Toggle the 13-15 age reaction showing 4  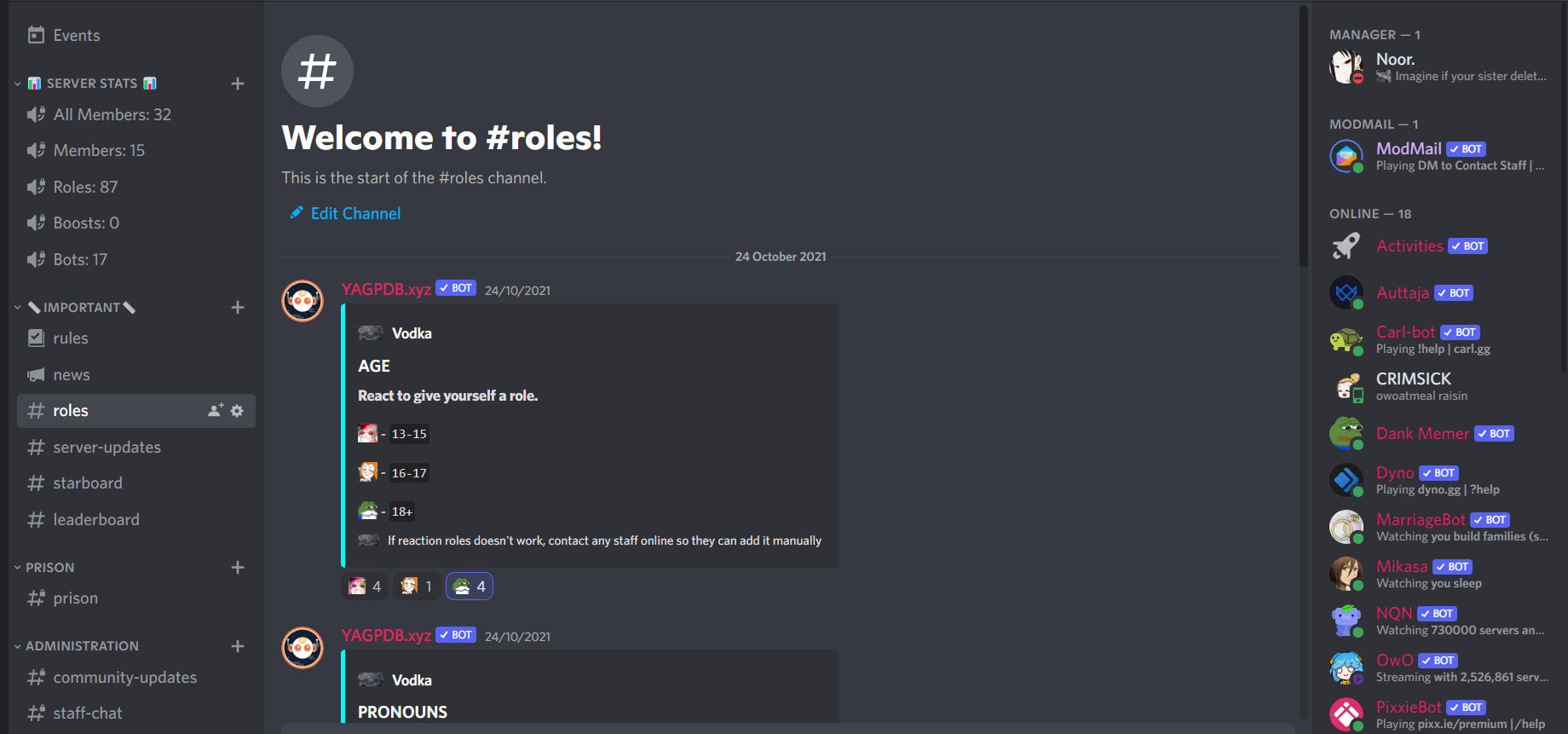coord(365,587)
